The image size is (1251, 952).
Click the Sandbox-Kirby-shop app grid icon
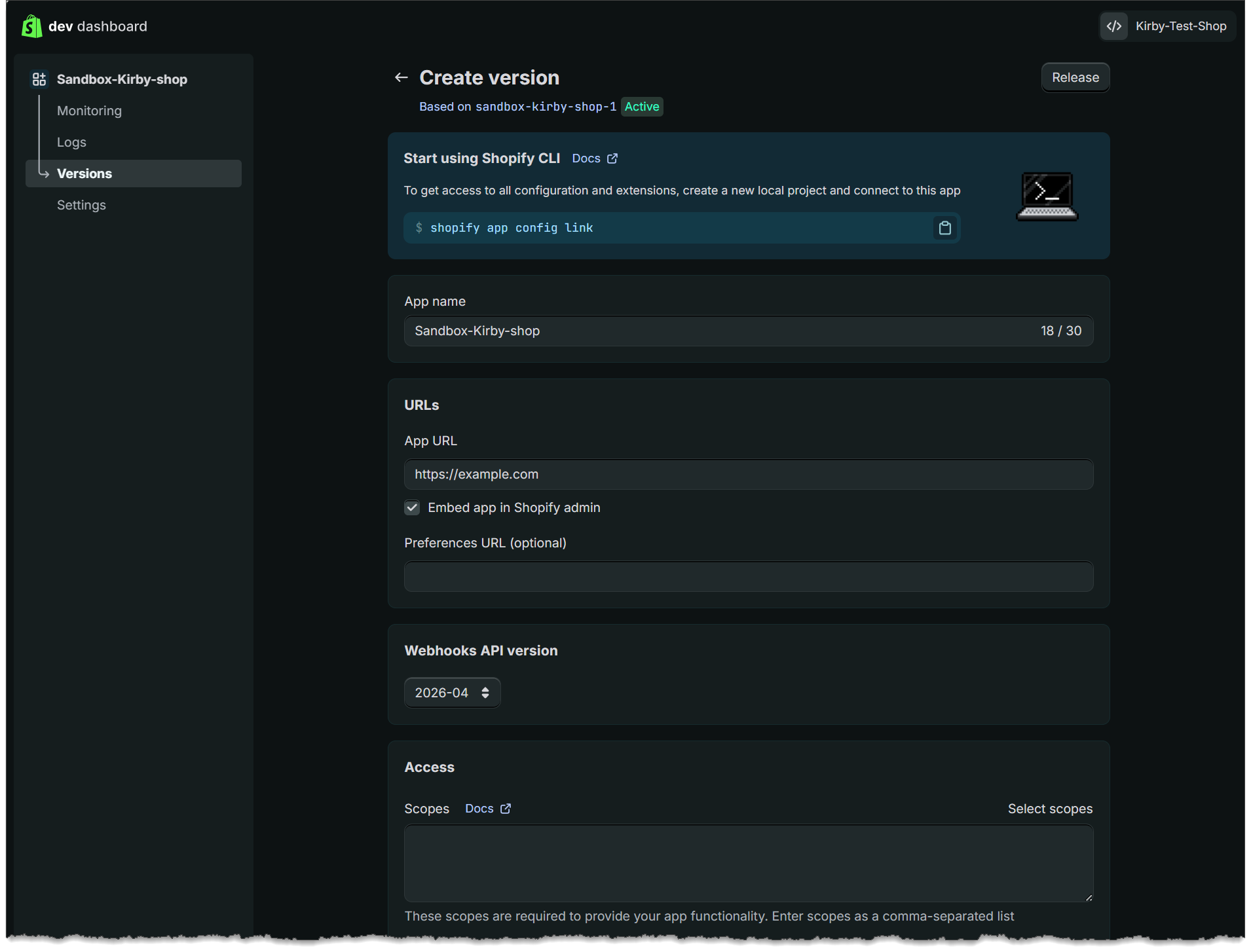click(39, 79)
